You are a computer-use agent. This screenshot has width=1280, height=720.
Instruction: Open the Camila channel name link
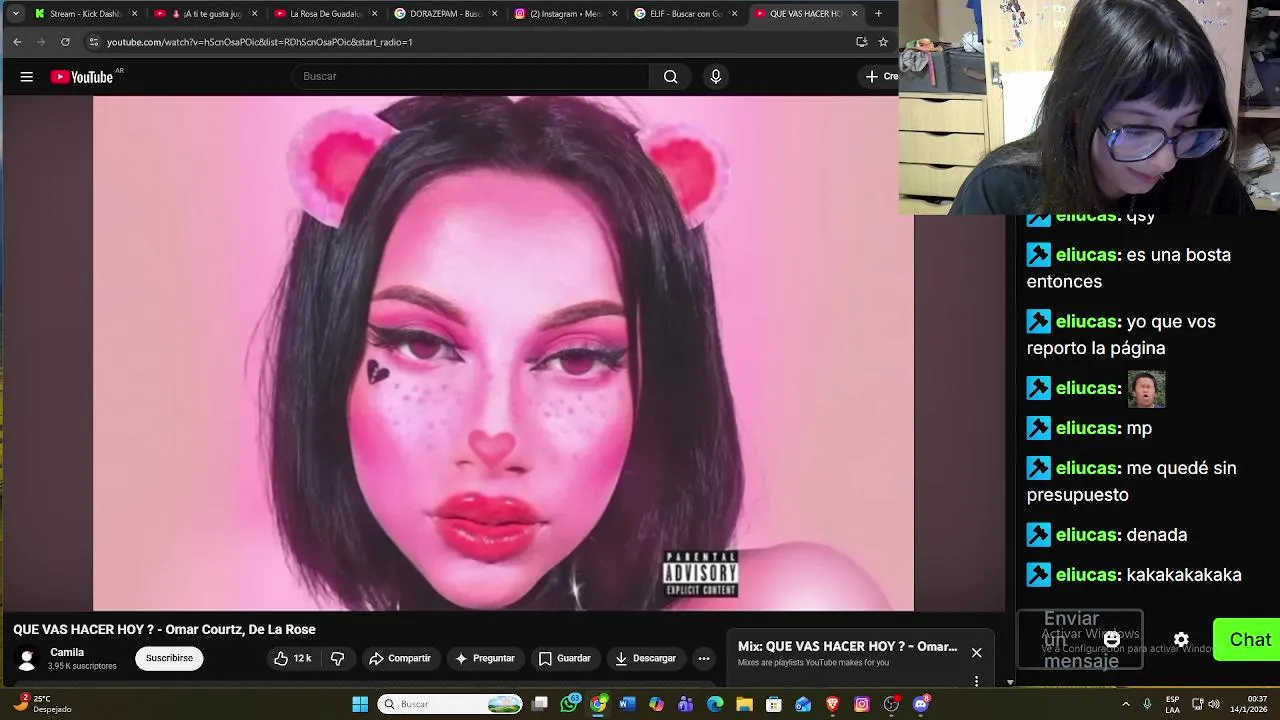pos(67,652)
